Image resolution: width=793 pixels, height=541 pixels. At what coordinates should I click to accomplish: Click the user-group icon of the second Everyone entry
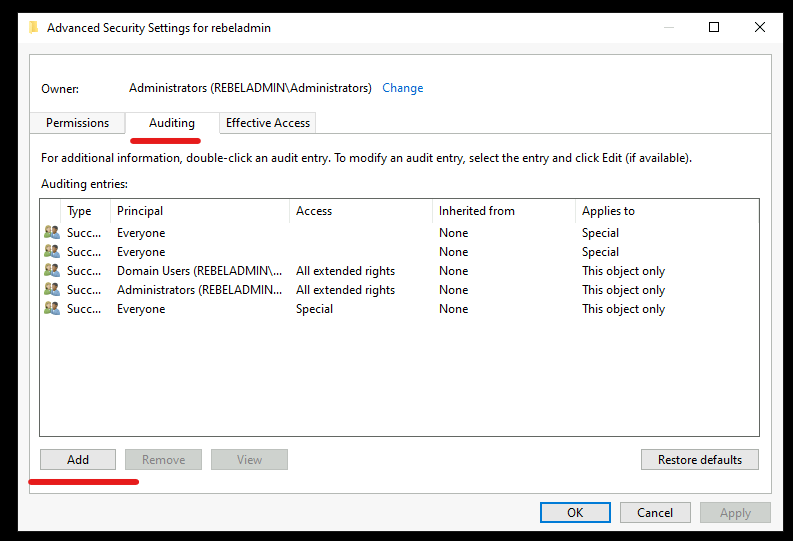tap(52, 251)
